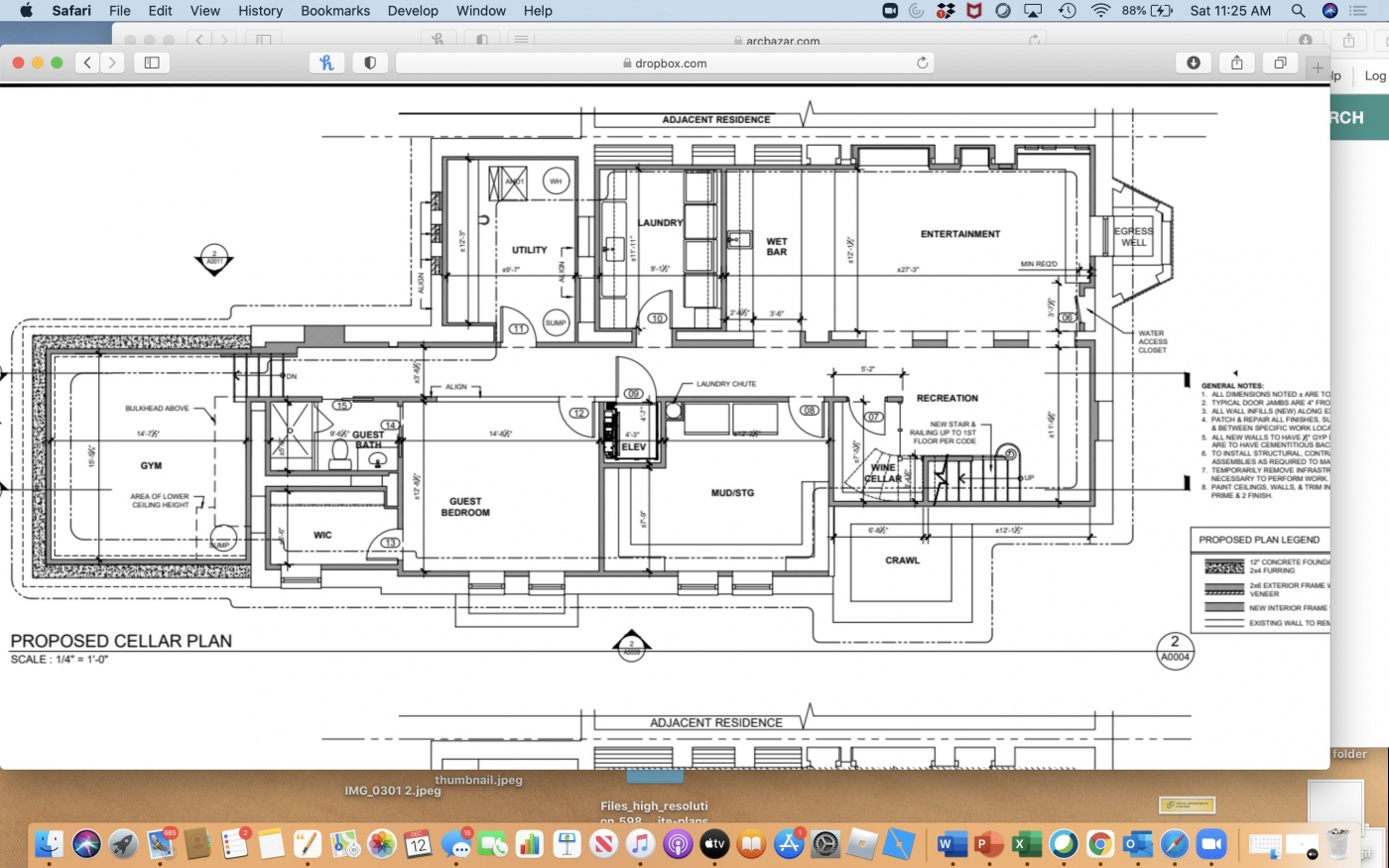Open the Share sheet icon
Screen dimensions: 1389x868
[x=1236, y=62]
